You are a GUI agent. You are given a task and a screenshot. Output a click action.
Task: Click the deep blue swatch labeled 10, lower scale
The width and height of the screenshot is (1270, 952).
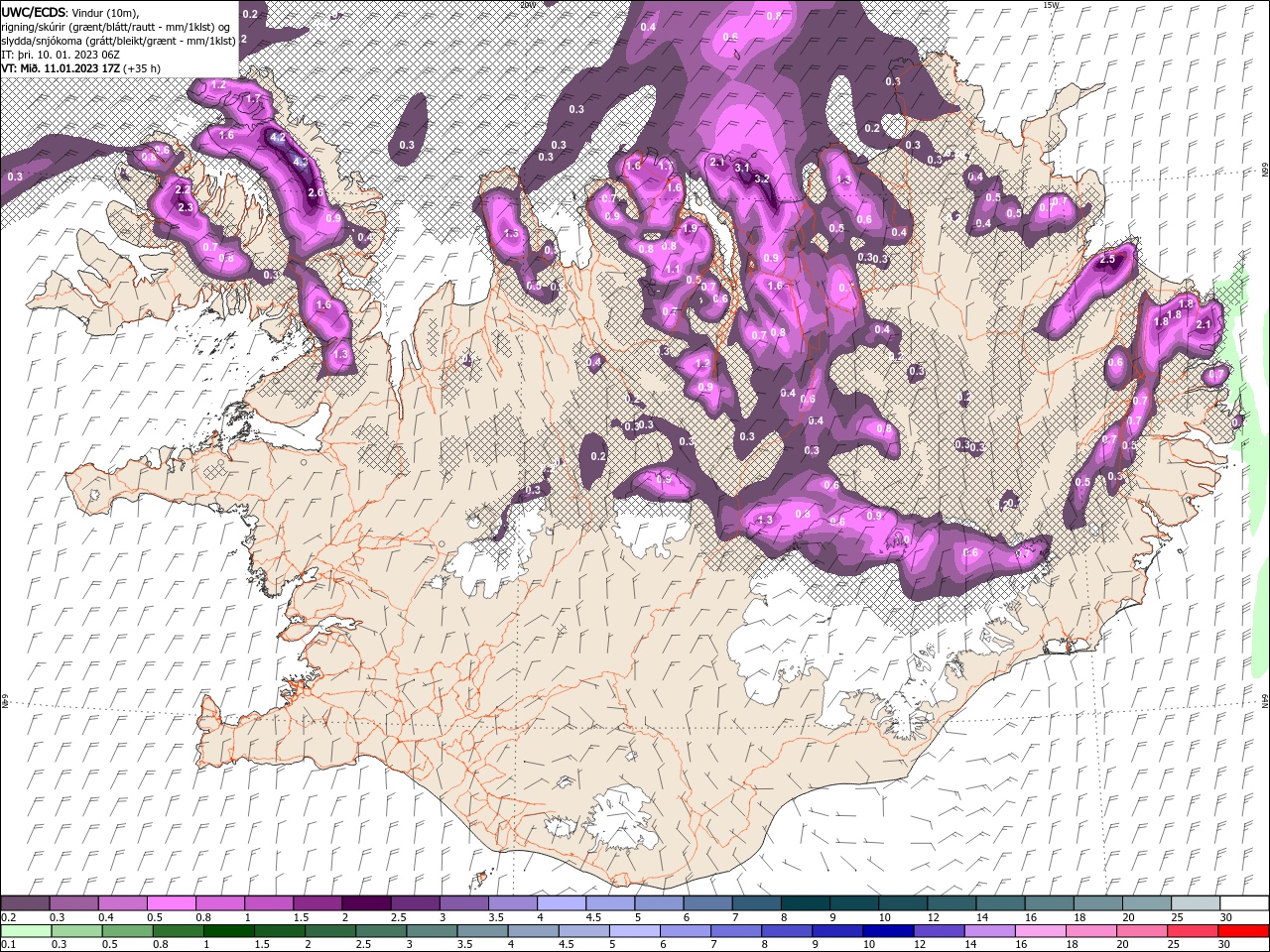pyautogui.click(x=888, y=931)
